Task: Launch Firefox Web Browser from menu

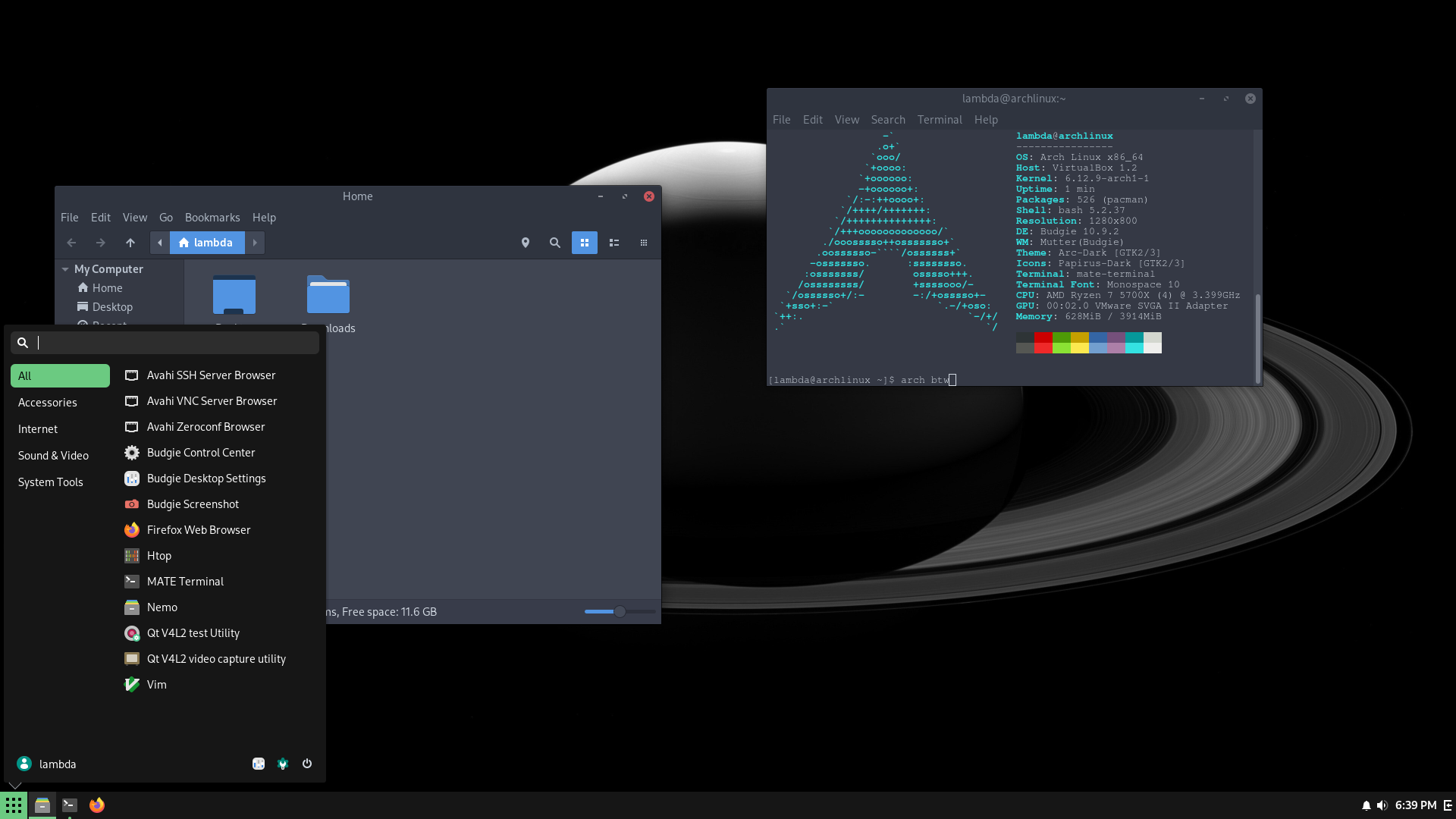Action: 198,530
